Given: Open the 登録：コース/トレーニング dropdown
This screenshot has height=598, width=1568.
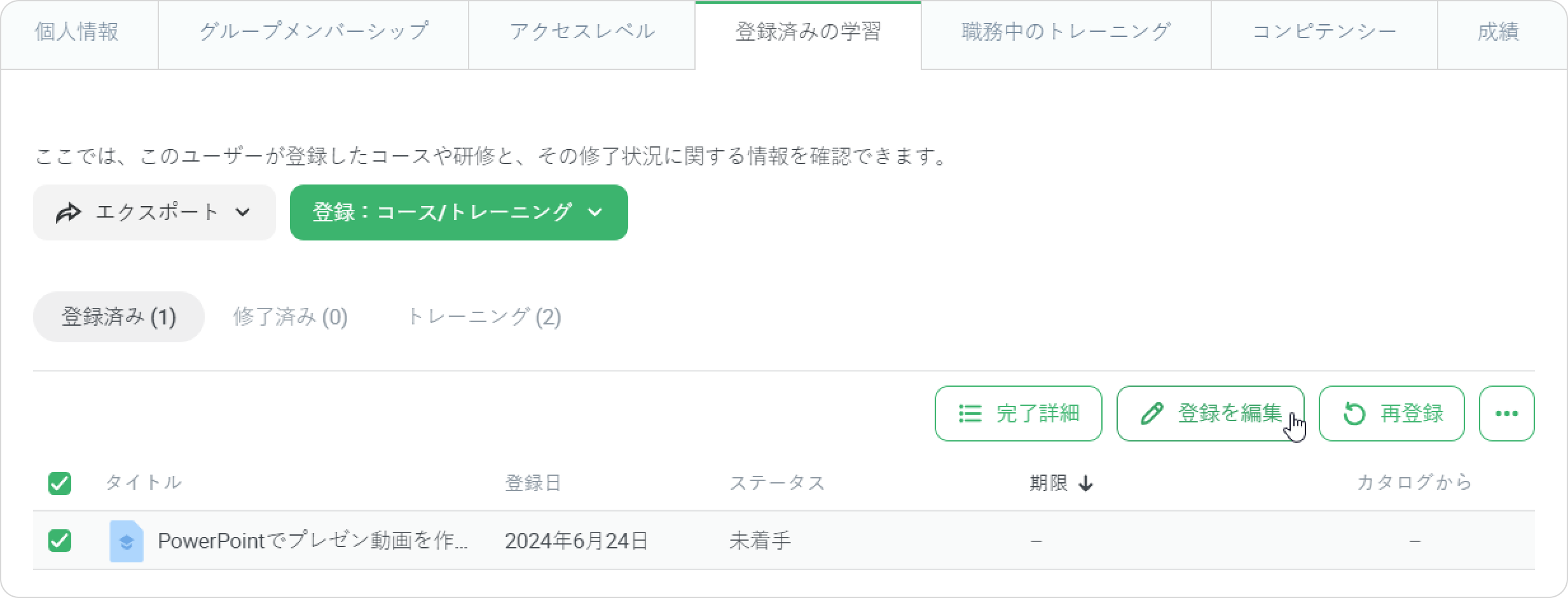Looking at the screenshot, I should pyautogui.click(x=458, y=212).
